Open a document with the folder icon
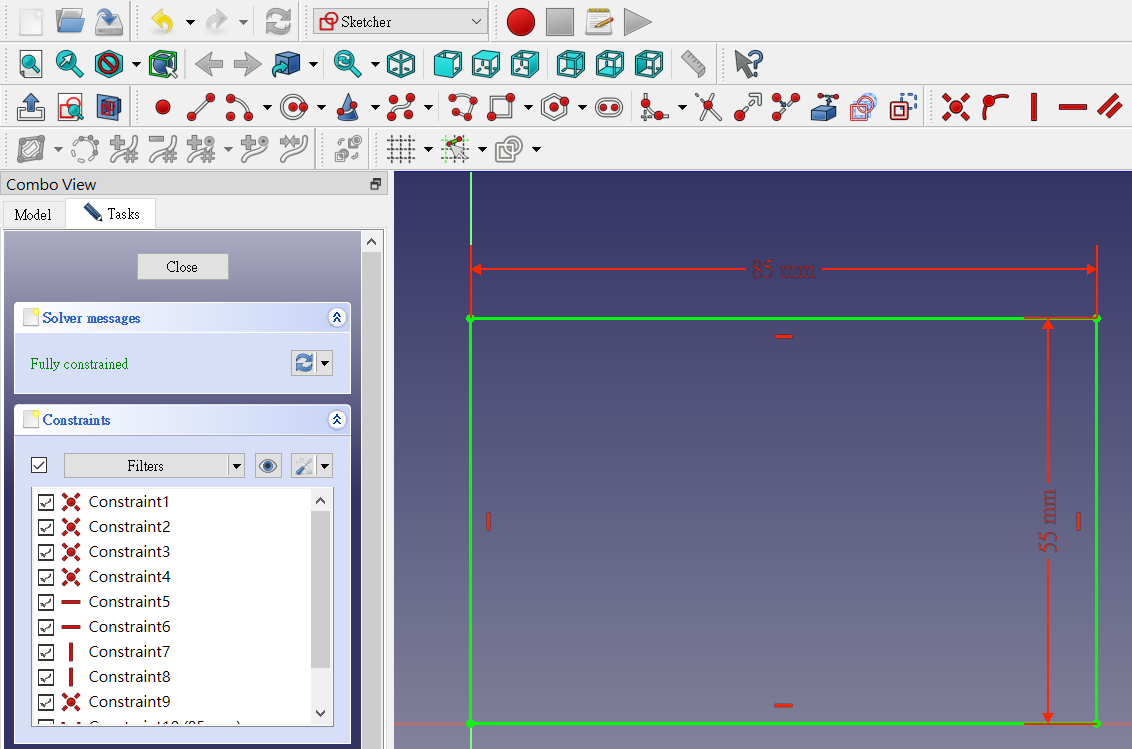The width and height of the screenshot is (1132, 749). pos(70,22)
